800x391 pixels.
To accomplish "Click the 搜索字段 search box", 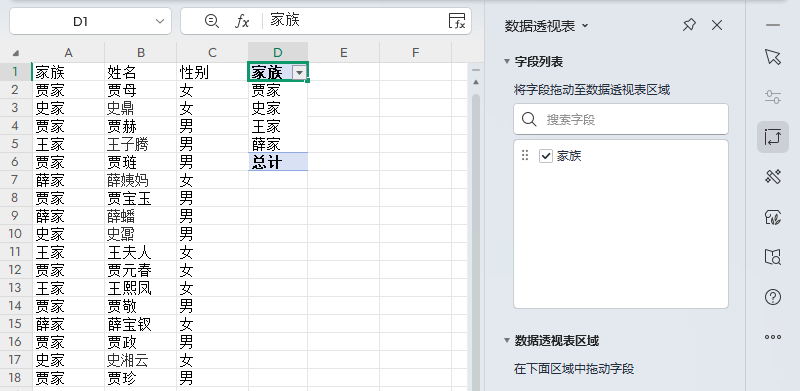I will pyautogui.click(x=621, y=119).
